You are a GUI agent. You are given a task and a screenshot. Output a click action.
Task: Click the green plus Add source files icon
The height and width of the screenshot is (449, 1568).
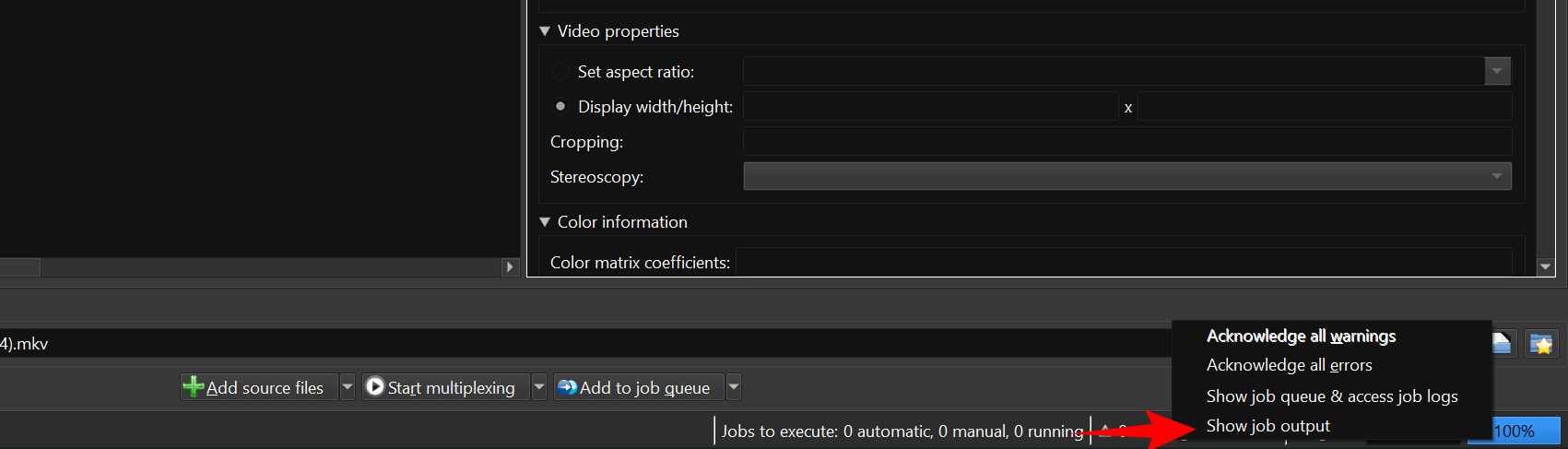click(194, 387)
